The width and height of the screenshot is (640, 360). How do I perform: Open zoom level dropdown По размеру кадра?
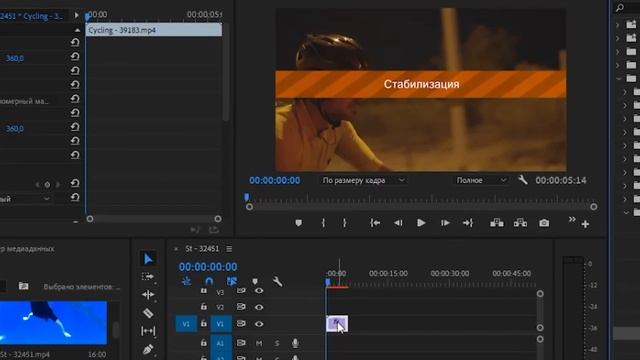tap(363, 180)
